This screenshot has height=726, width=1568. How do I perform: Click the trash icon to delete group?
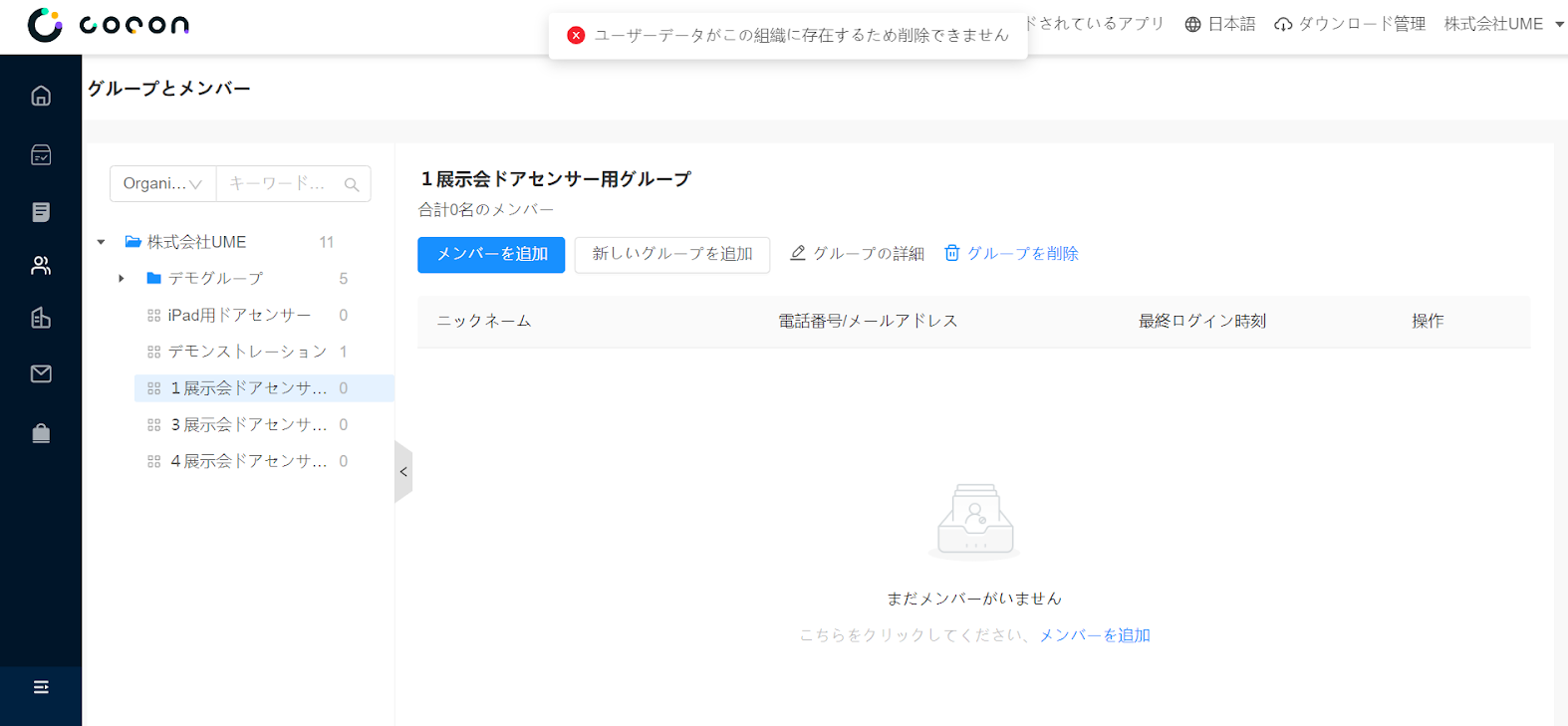[x=952, y=253]
